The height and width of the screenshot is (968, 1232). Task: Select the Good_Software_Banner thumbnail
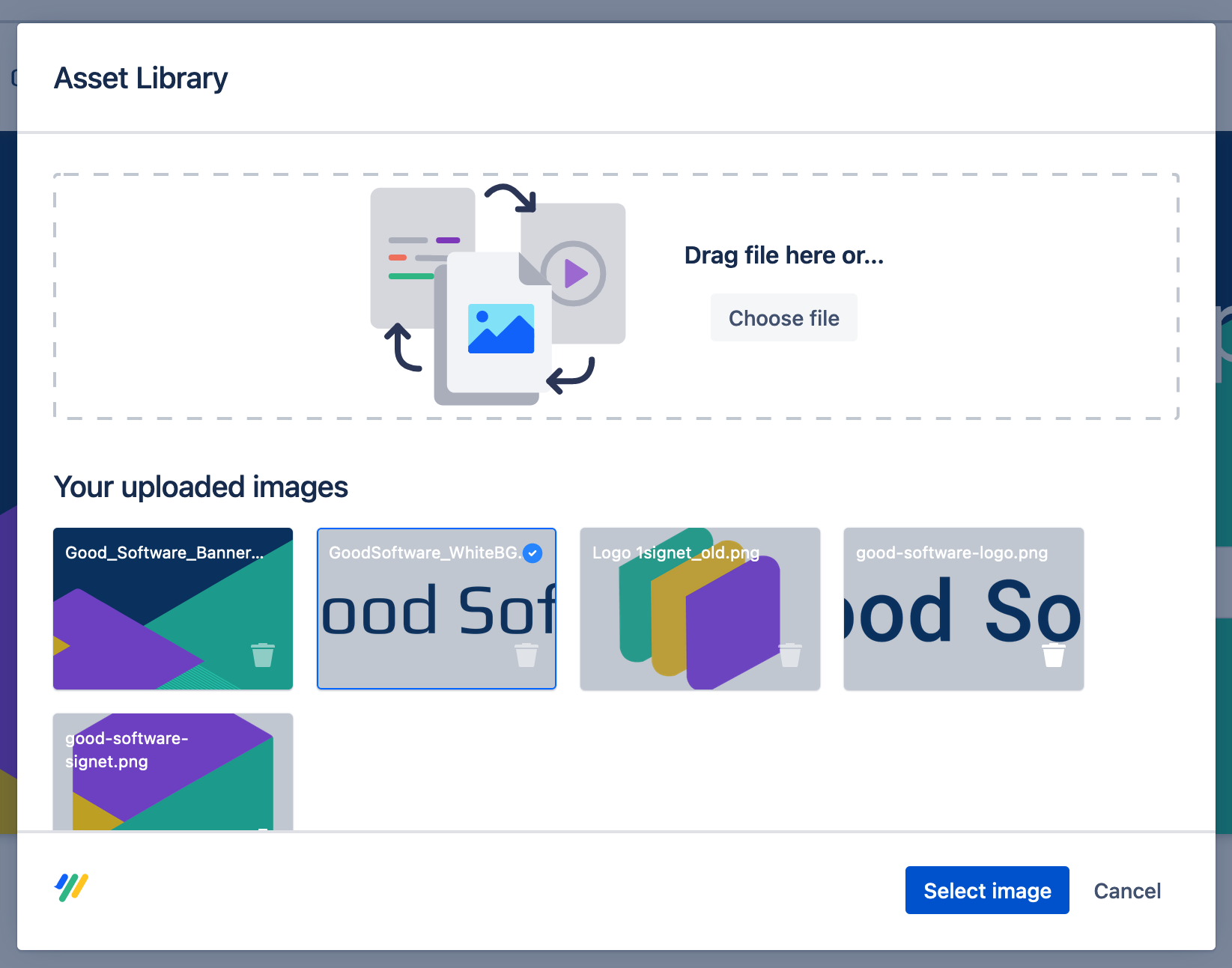pyautogui.click(x=172, y=609)
